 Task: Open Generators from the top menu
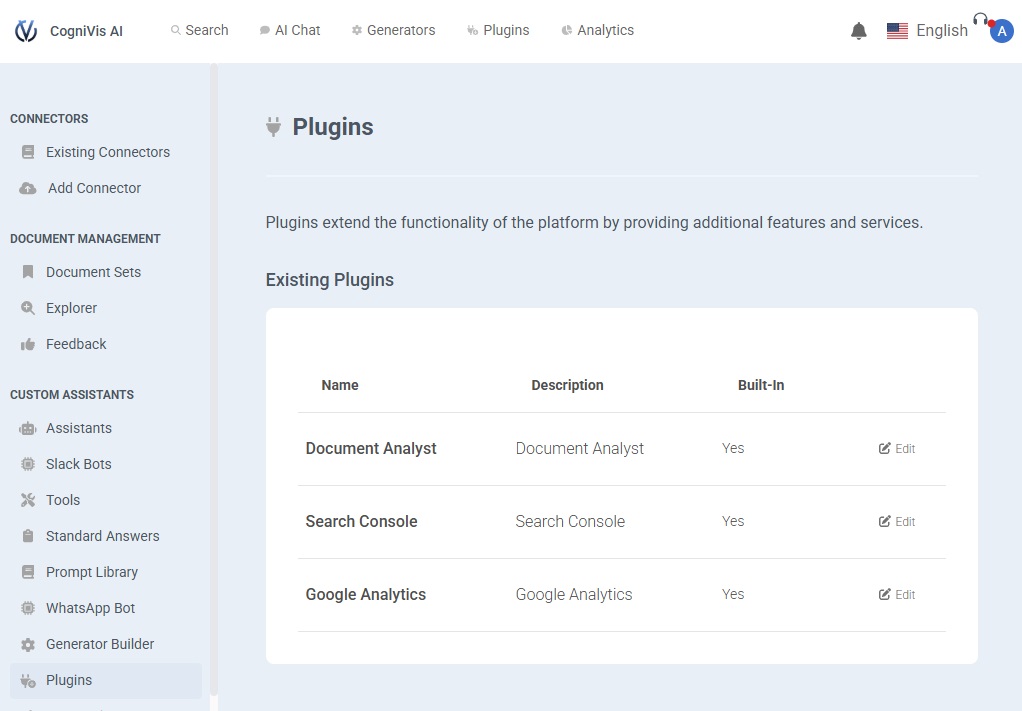(393, 30)
